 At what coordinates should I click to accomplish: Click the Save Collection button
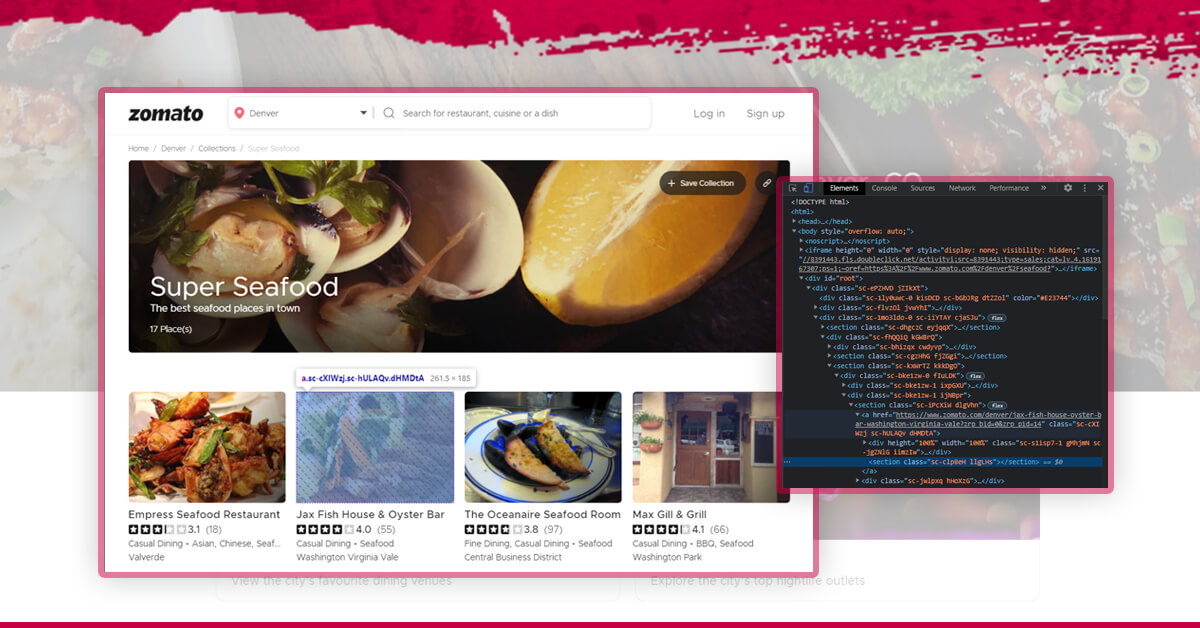(702, 183)
